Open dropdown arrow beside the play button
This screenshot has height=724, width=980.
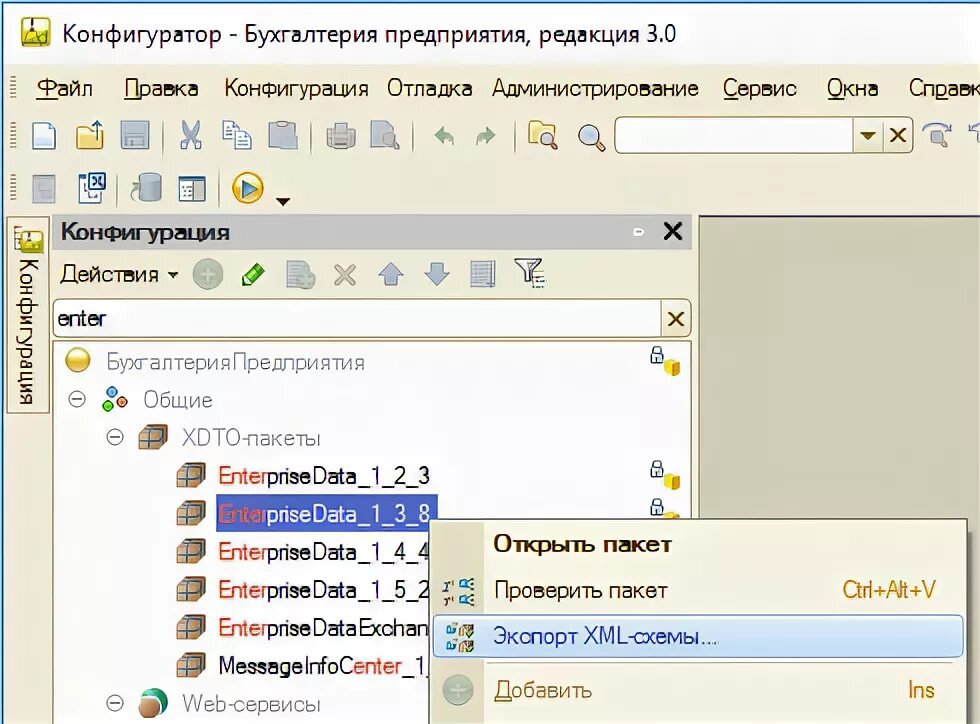283,201
